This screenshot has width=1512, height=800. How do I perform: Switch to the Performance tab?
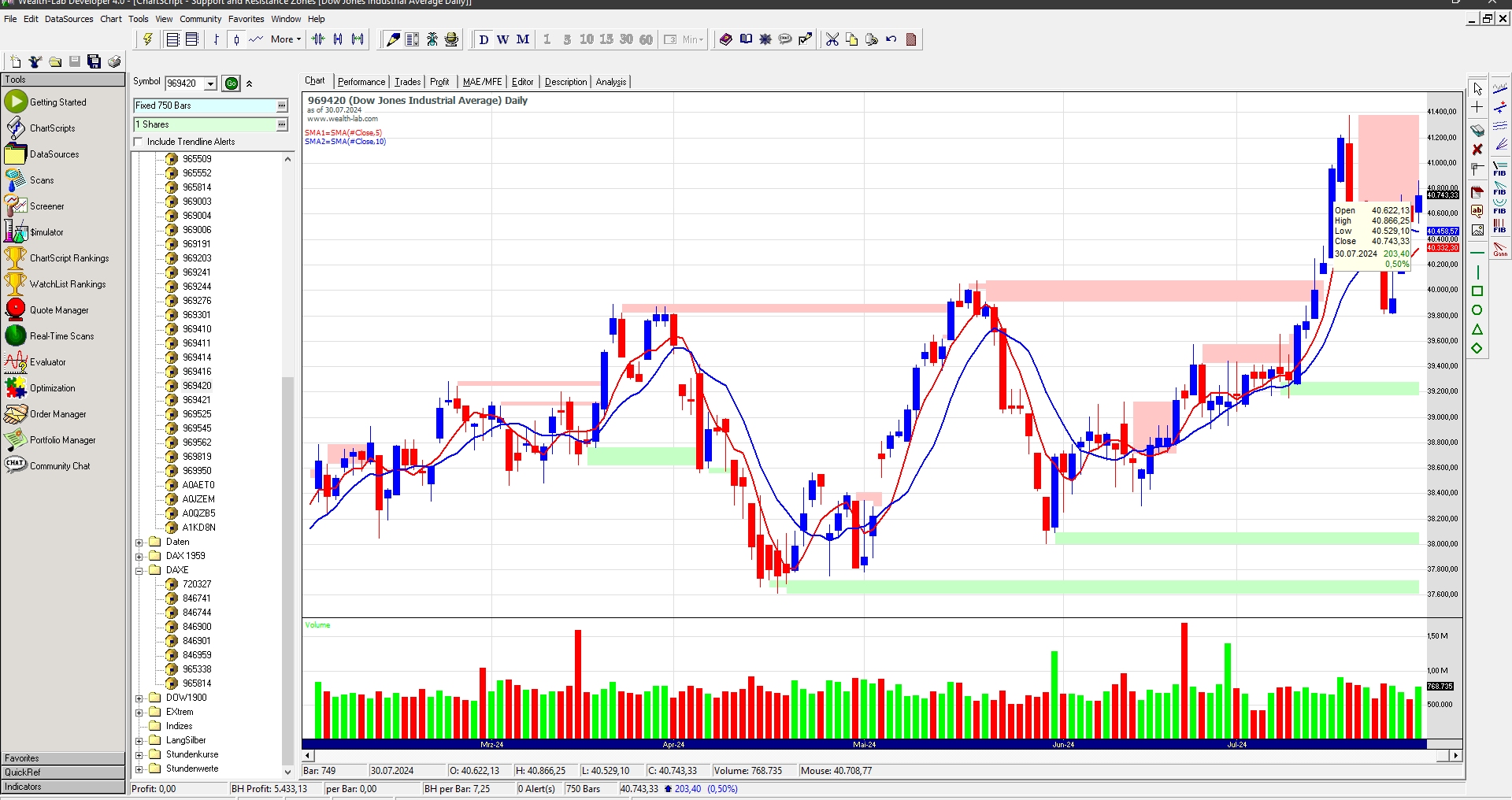point(361,82)
